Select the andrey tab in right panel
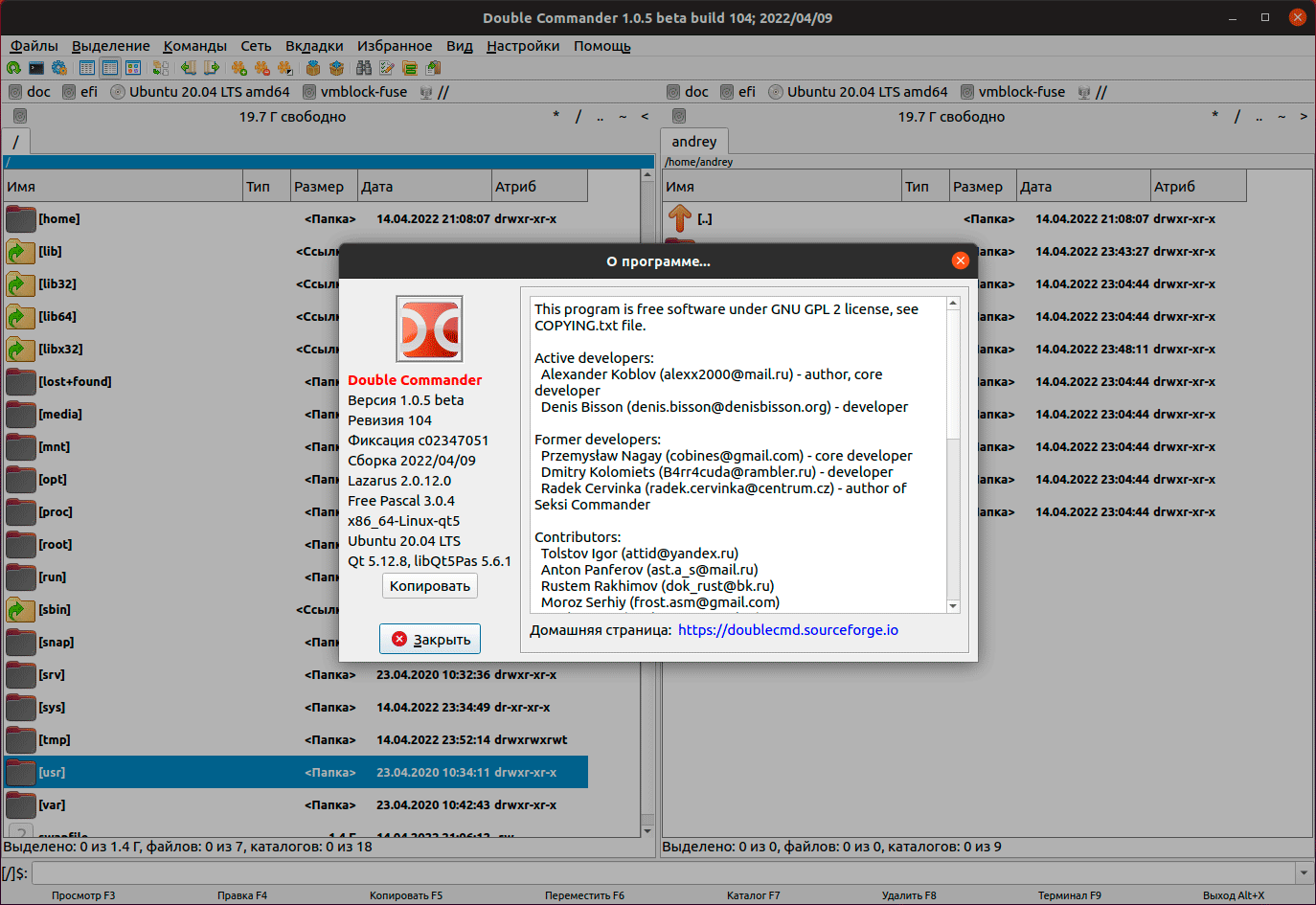Screen dimensions: 1316x905 (694, 142)
